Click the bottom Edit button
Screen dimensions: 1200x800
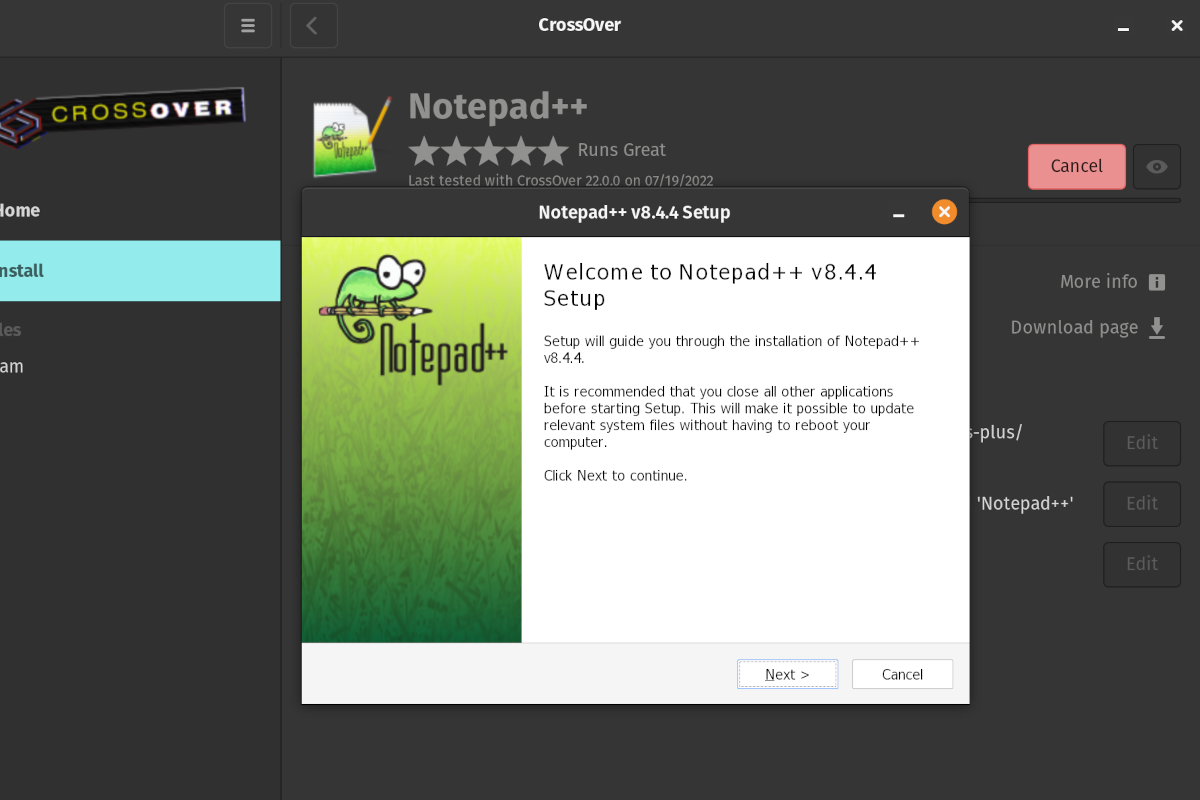[x=1142, y=564]
